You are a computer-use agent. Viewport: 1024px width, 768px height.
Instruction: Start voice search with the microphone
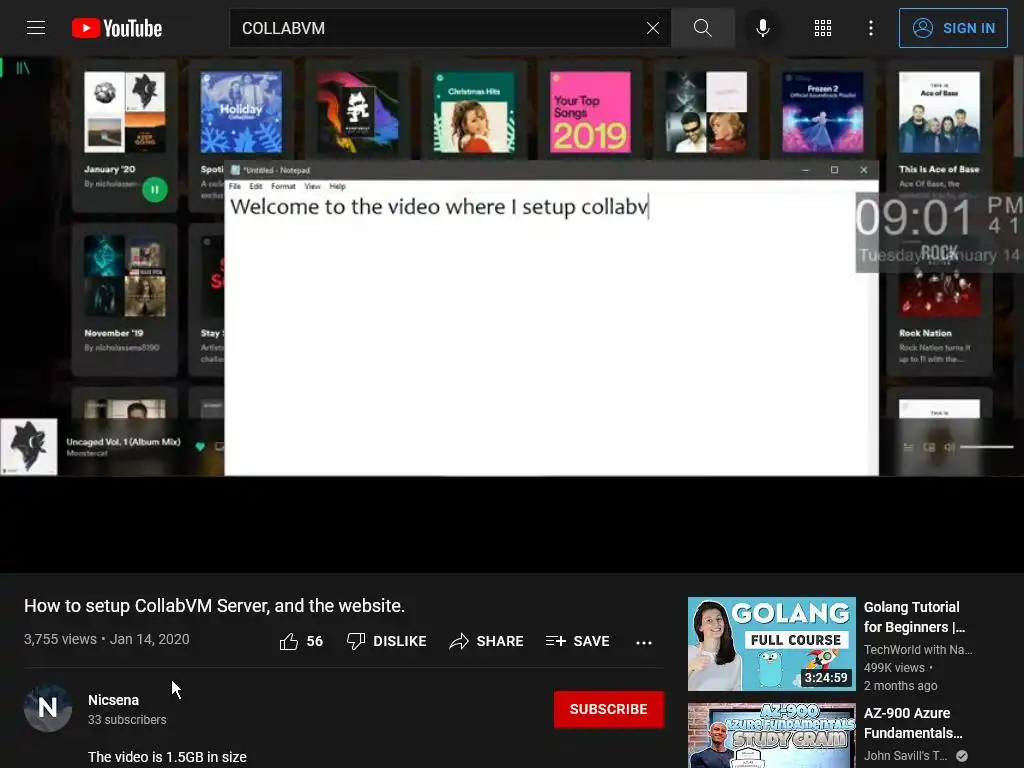pos(762,28)
